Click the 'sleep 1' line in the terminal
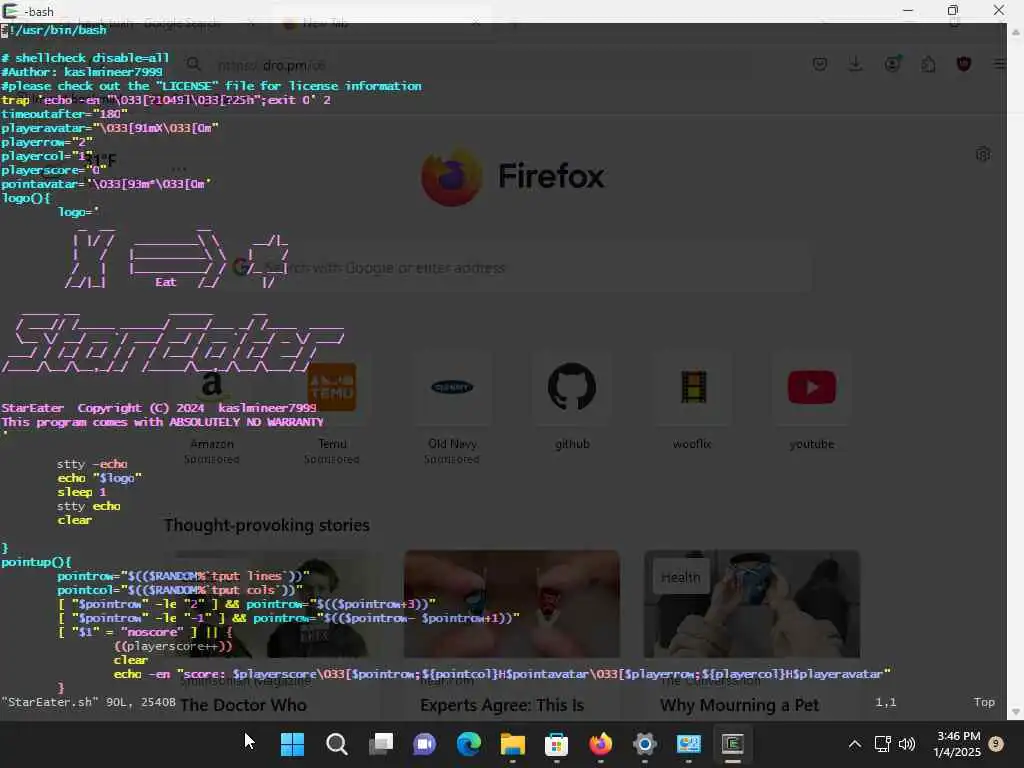Screen dimensions: 1024x768 pyautogui.click(x=82, y=492)
